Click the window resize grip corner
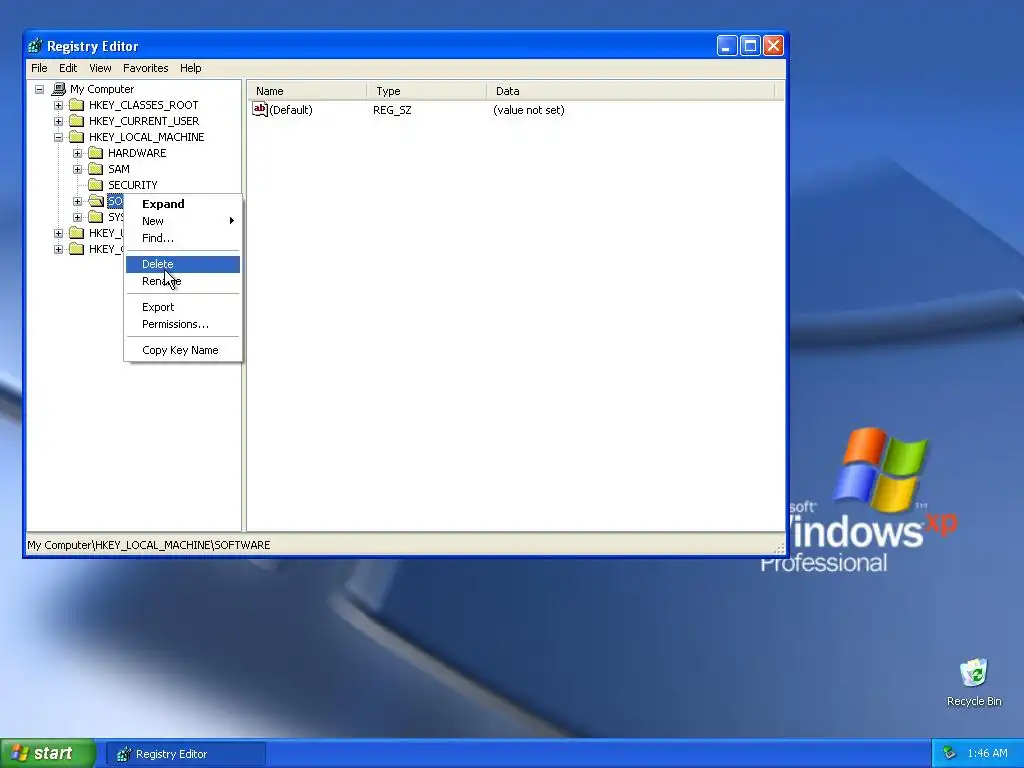1024x768 pixels. tap(779, 547)
